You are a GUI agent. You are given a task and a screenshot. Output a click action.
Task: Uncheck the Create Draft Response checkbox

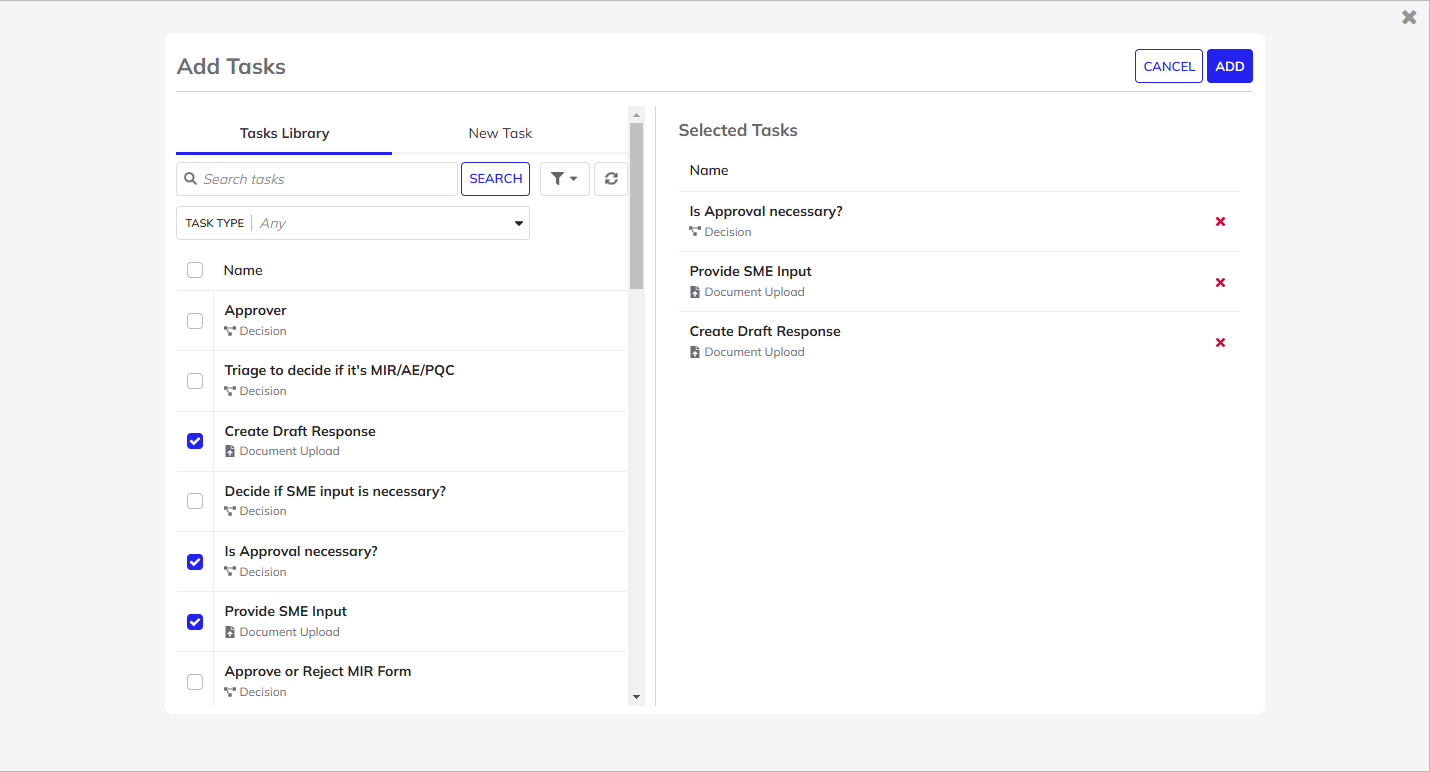click(195, 441)
